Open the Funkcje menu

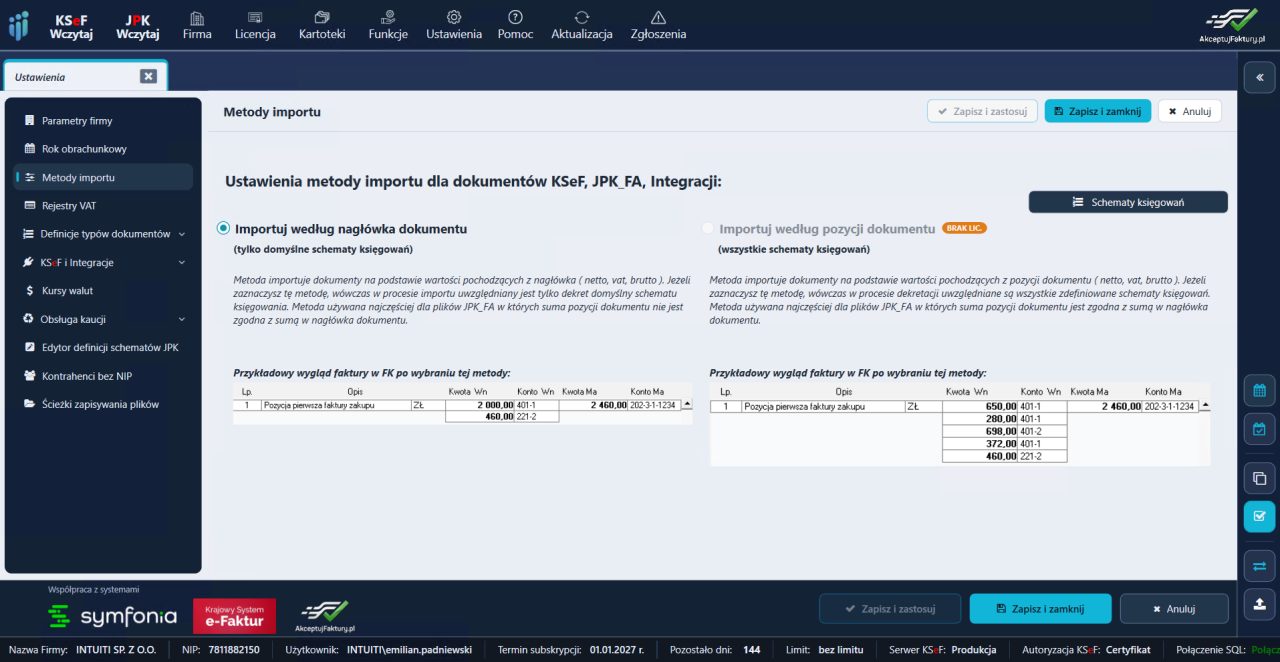pos(388,26)
